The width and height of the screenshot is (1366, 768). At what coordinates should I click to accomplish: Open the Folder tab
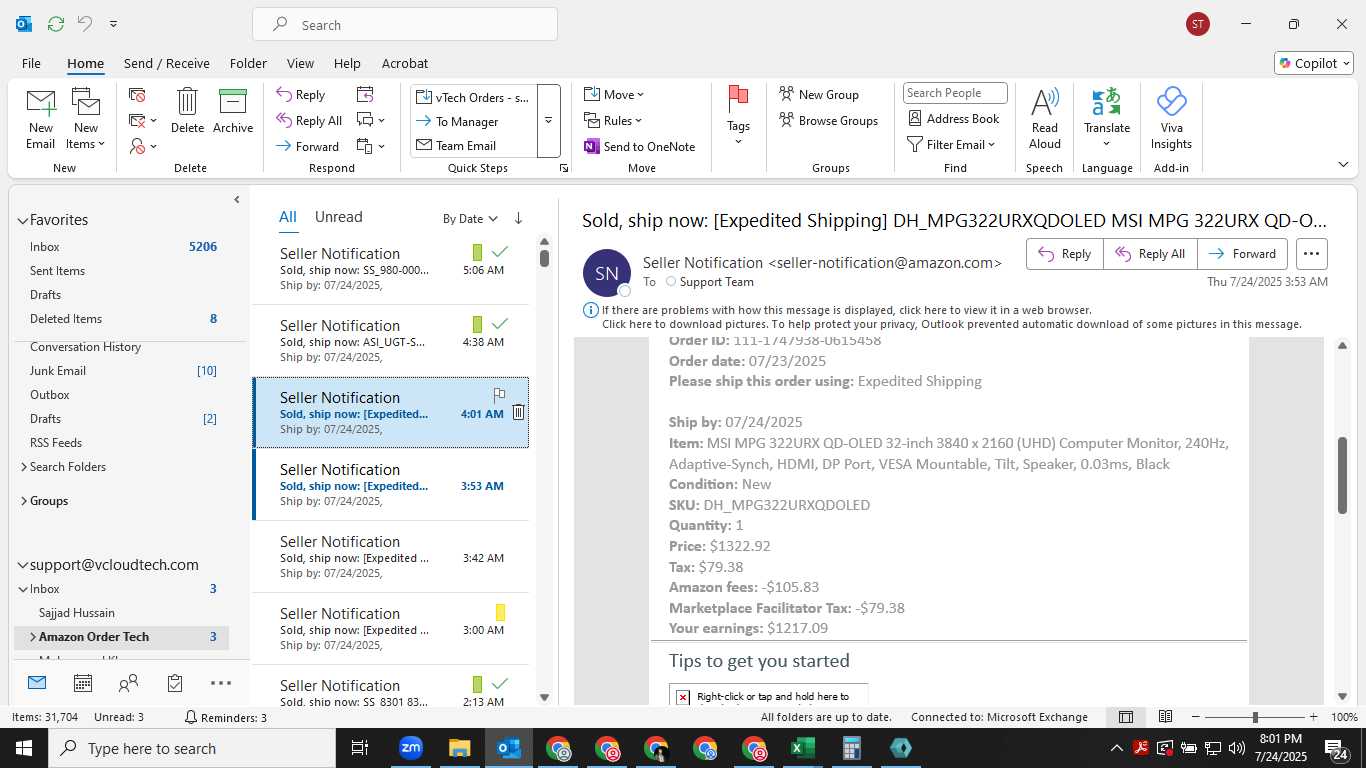248,63
